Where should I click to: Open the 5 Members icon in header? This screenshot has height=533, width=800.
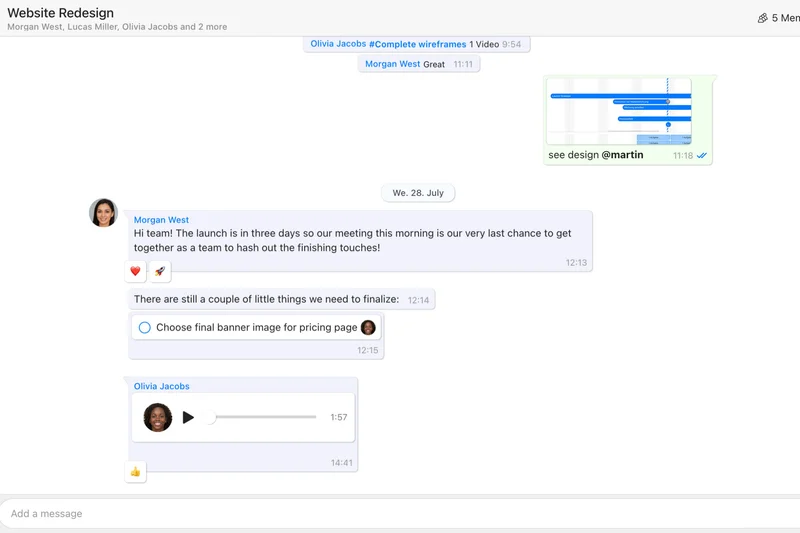click(x=763, y=18)
